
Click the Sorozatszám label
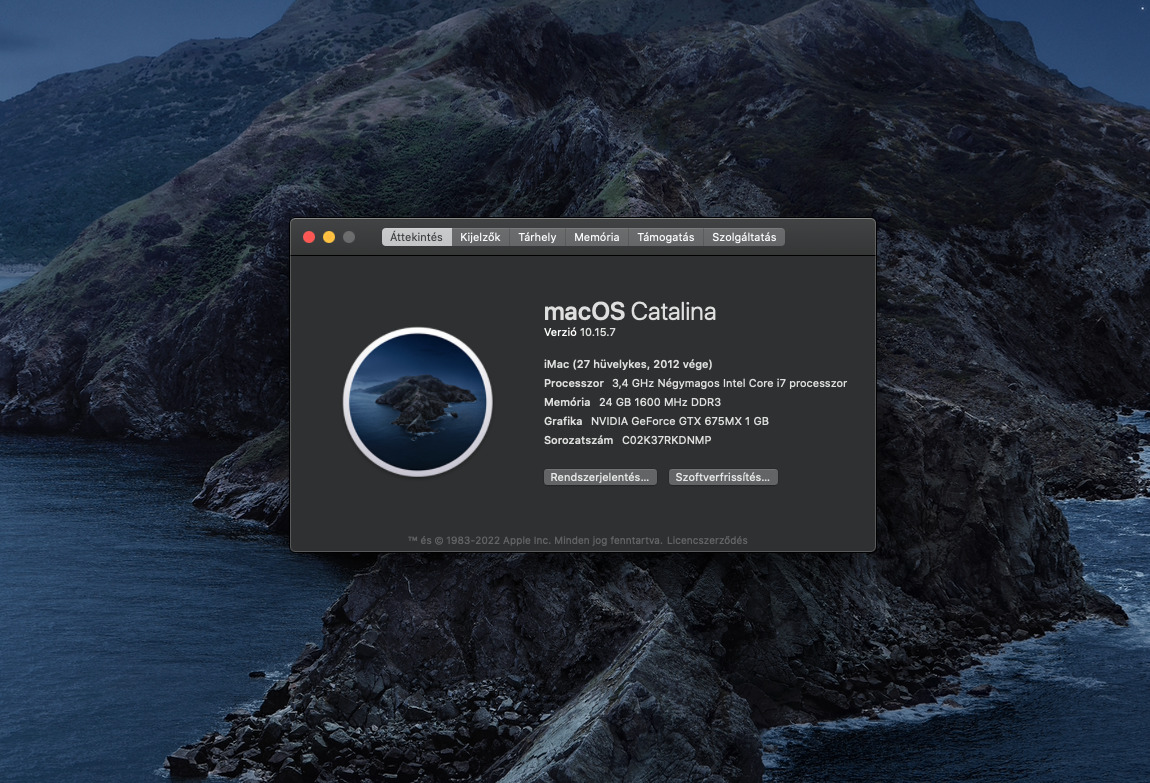pos(578,441)
